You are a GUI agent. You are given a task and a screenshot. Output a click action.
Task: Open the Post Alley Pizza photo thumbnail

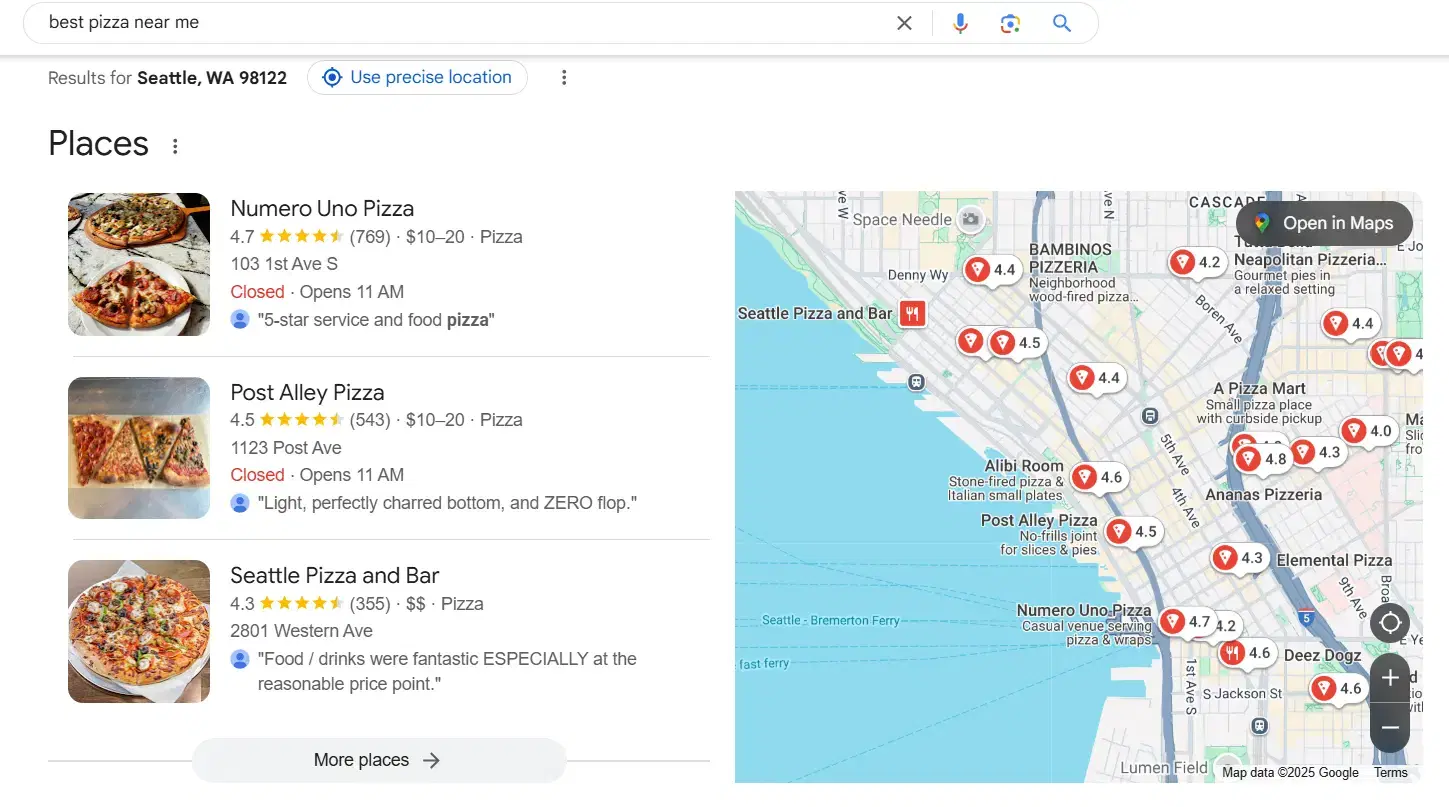[x=139, y=448]
